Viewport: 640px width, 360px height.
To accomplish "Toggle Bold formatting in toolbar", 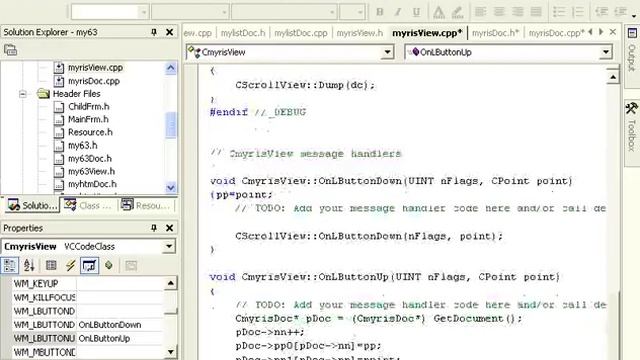I will pos(380,12).
